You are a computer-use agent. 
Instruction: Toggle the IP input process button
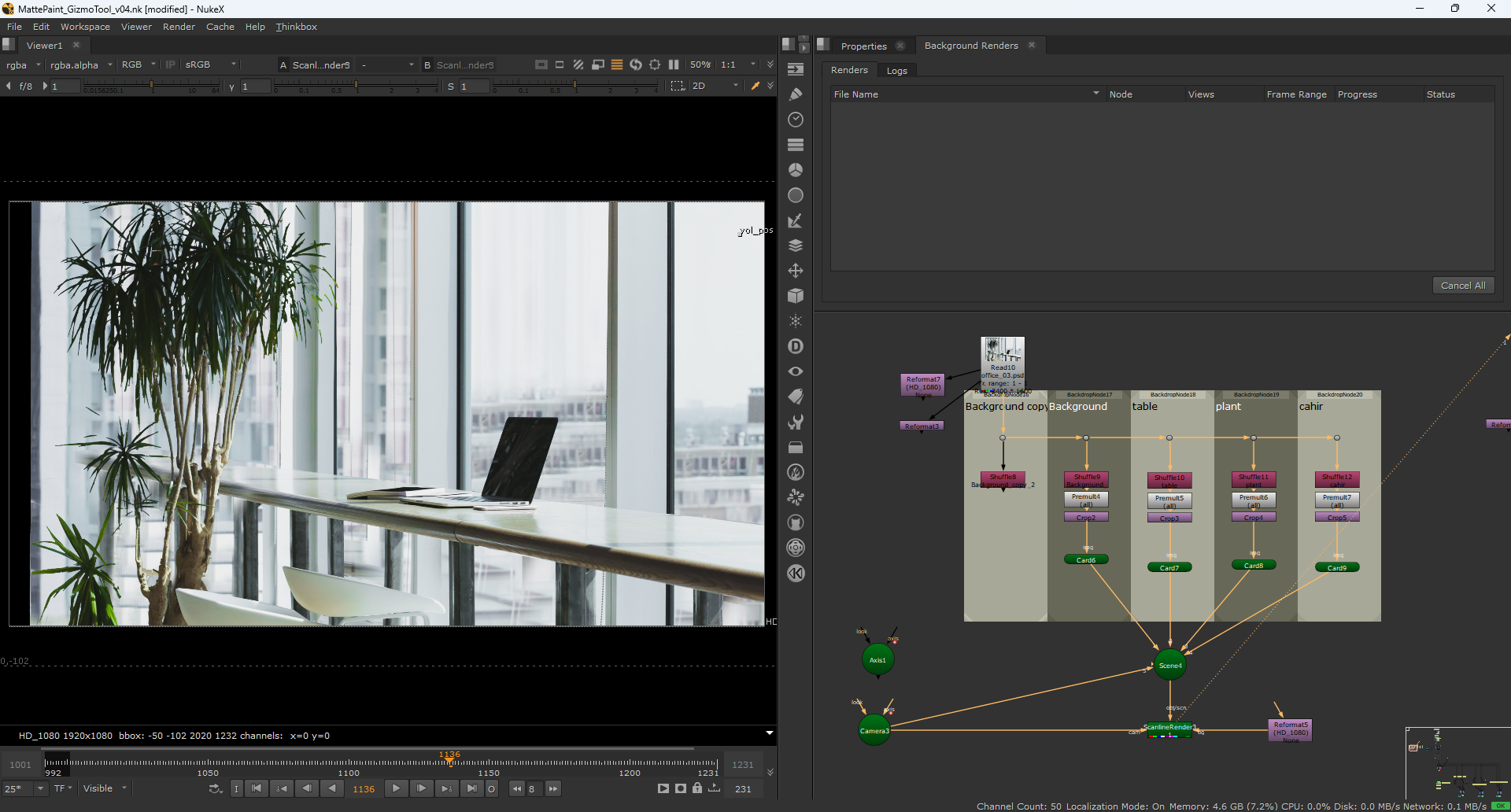pos(170,65)
